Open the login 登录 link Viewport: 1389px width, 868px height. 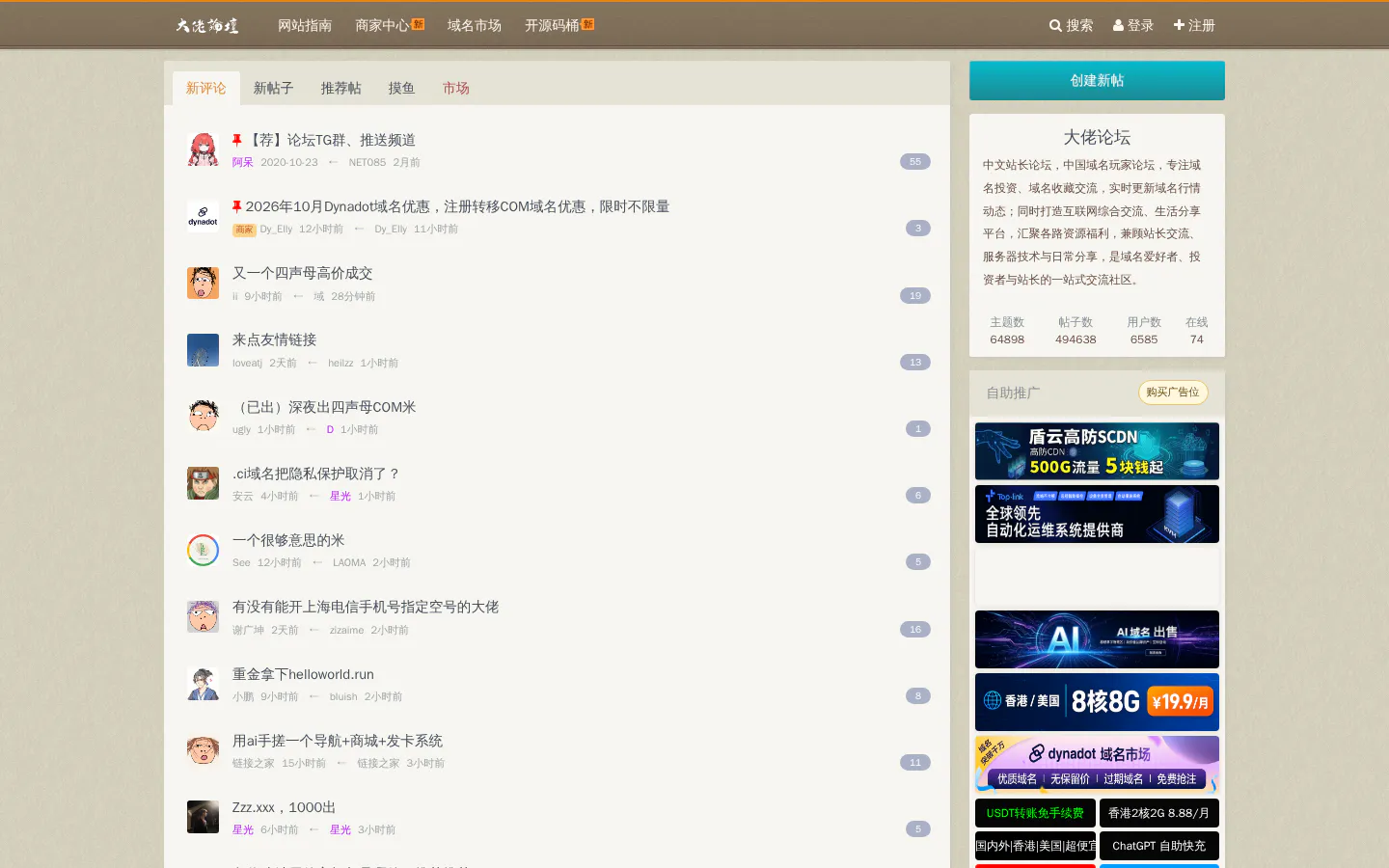[1133, 25]
